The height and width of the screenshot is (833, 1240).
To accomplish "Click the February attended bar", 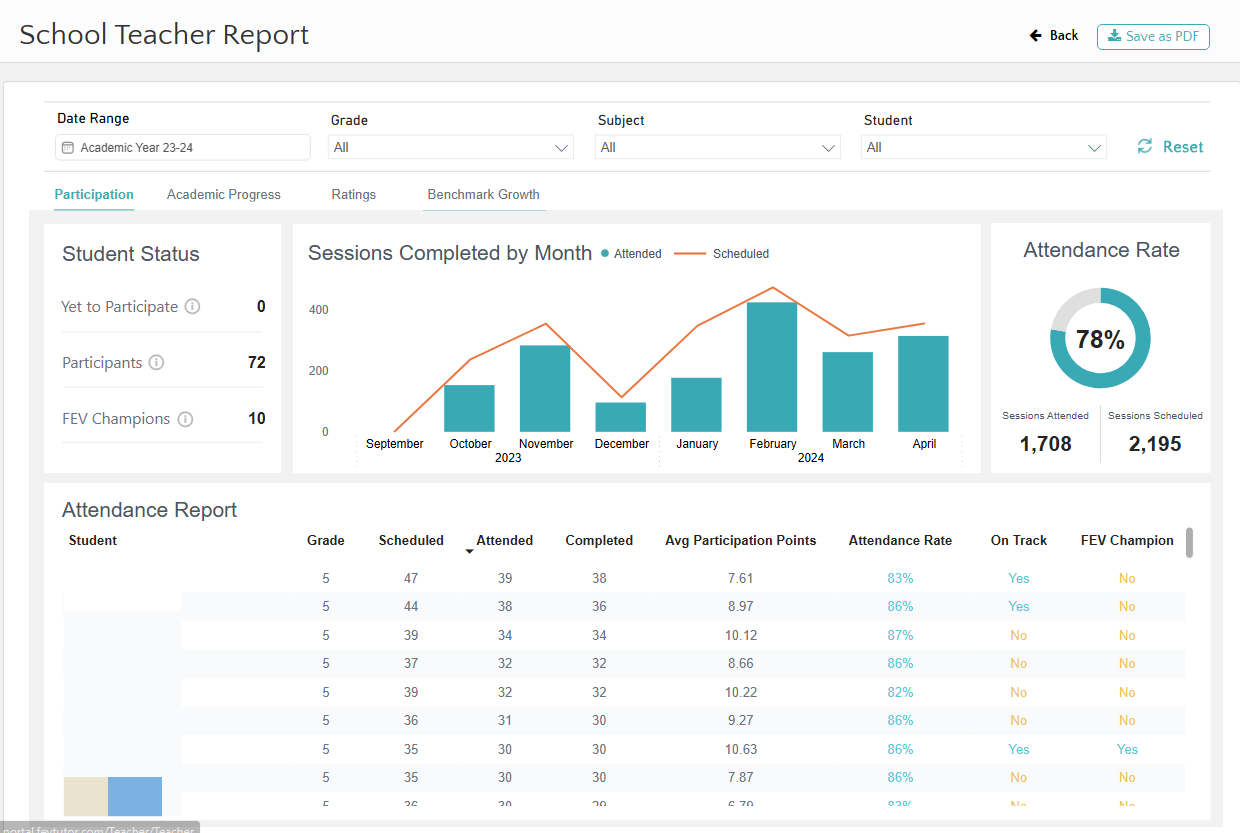I will click(x=772, y=367).
